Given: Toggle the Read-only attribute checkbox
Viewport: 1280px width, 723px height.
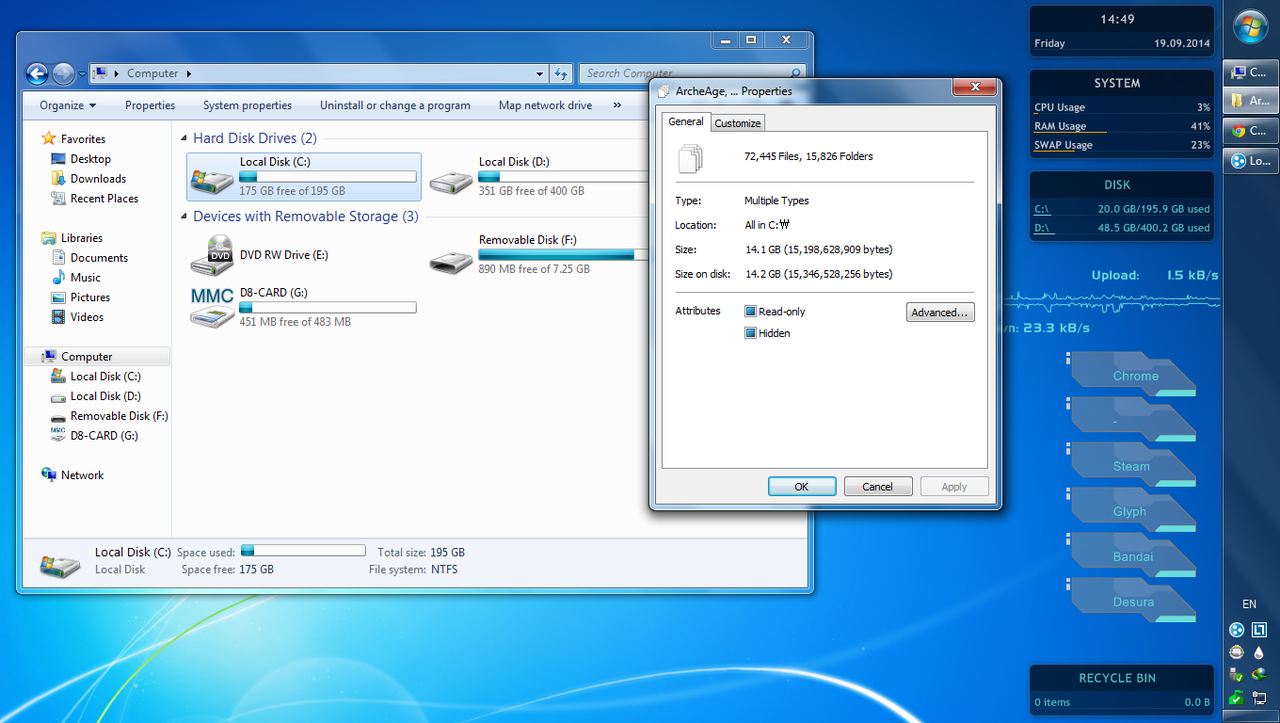Looking at the screenshot, I should coord(750,312).
